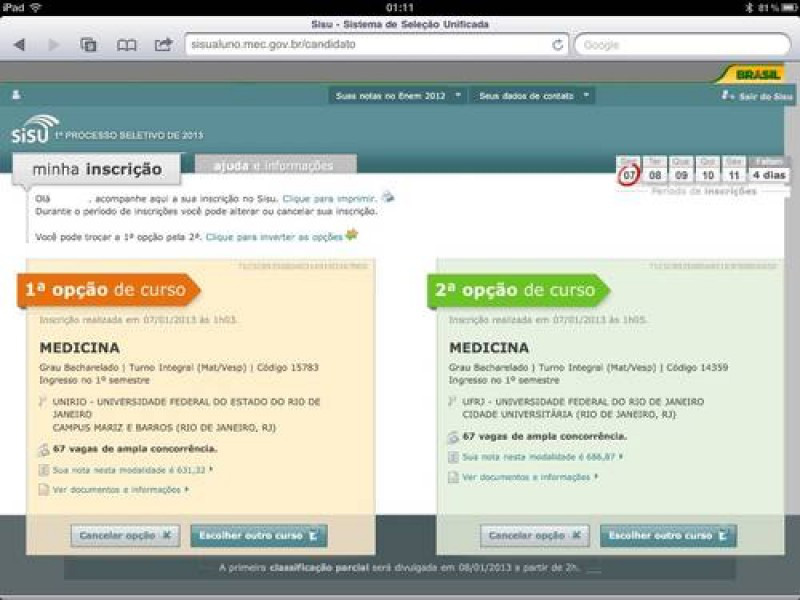800x600 pixels.
Task: Click the BRASIL government badge
Action: [x=752, y=74]
